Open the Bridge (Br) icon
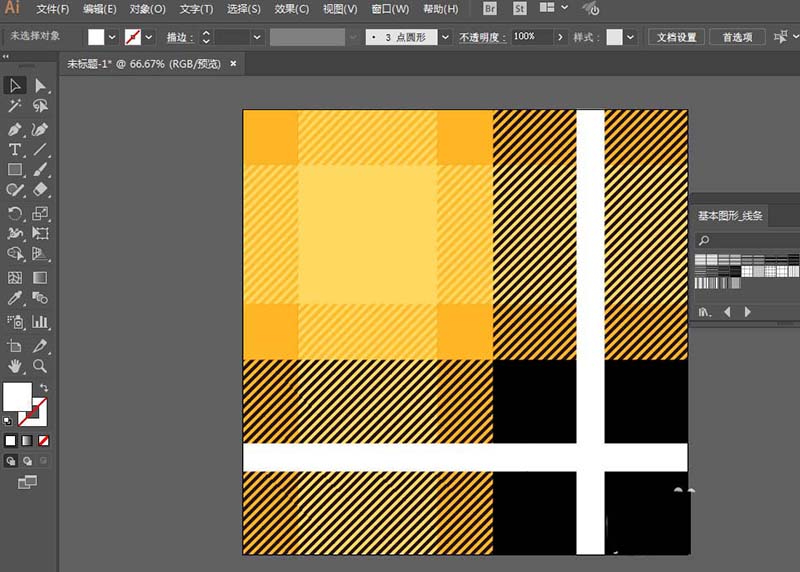The width and height of the screenshot is (800, 572). click(x=490, y=9)
